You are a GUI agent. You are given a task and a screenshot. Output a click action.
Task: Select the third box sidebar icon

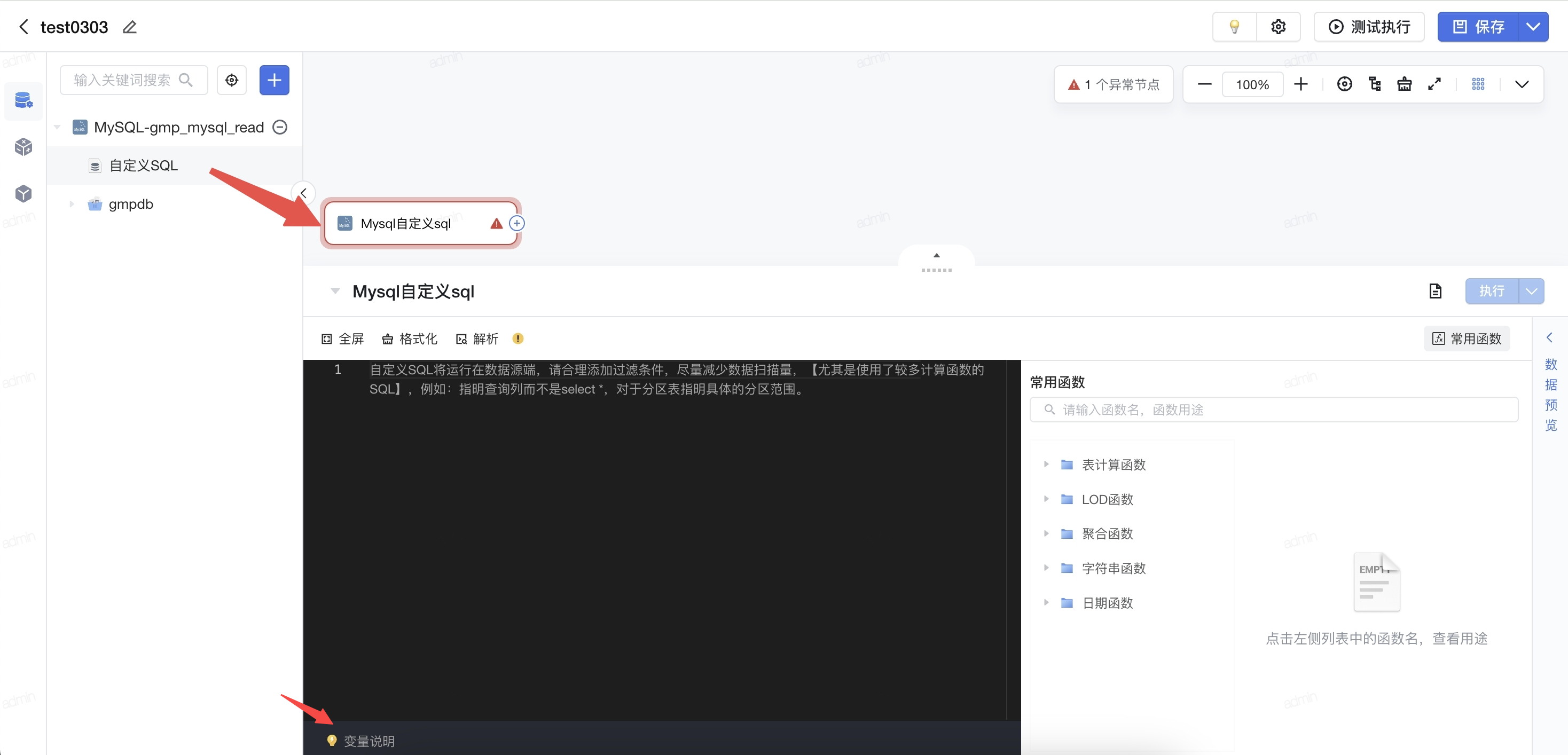23,193
